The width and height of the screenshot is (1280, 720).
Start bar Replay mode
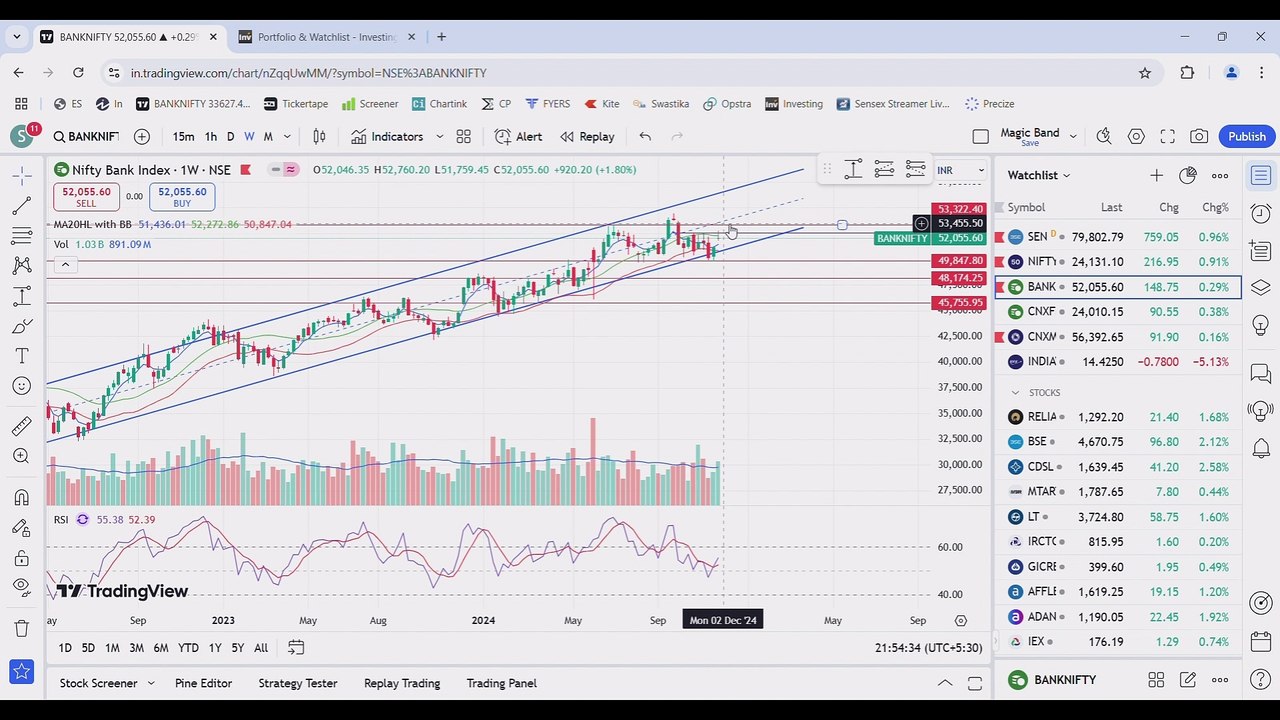coord(587,136)
